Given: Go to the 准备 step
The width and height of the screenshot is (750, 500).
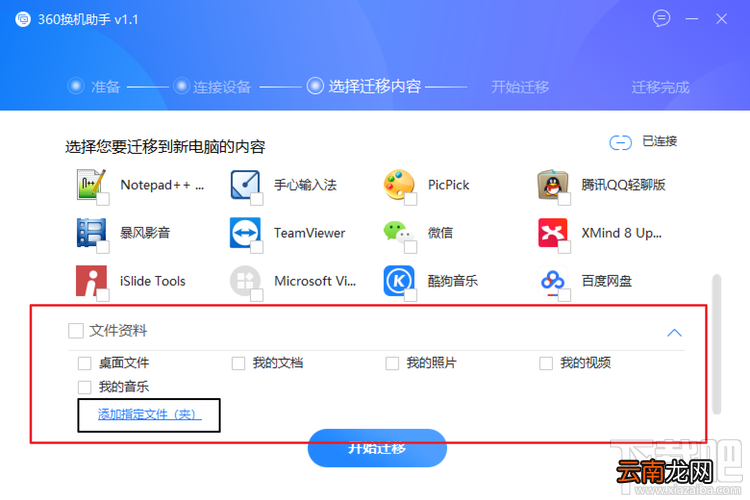Looking at the screenshot, I should click(94, 87).
